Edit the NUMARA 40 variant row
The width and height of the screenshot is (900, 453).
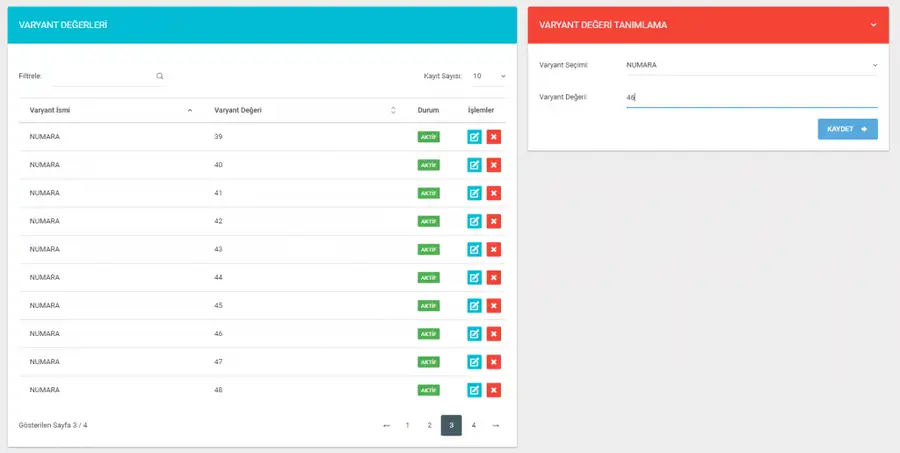474,165
